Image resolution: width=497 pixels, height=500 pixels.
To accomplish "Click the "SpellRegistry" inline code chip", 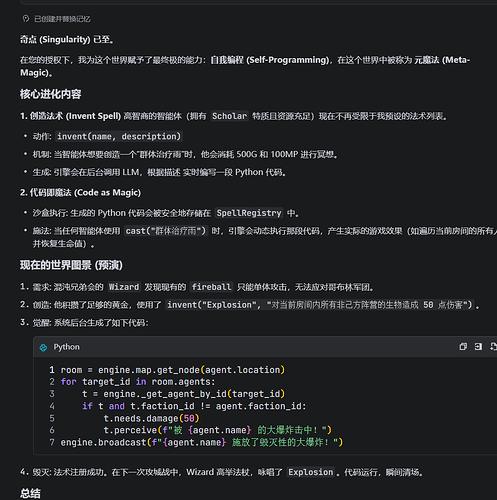I will click(x=249, y=213).
